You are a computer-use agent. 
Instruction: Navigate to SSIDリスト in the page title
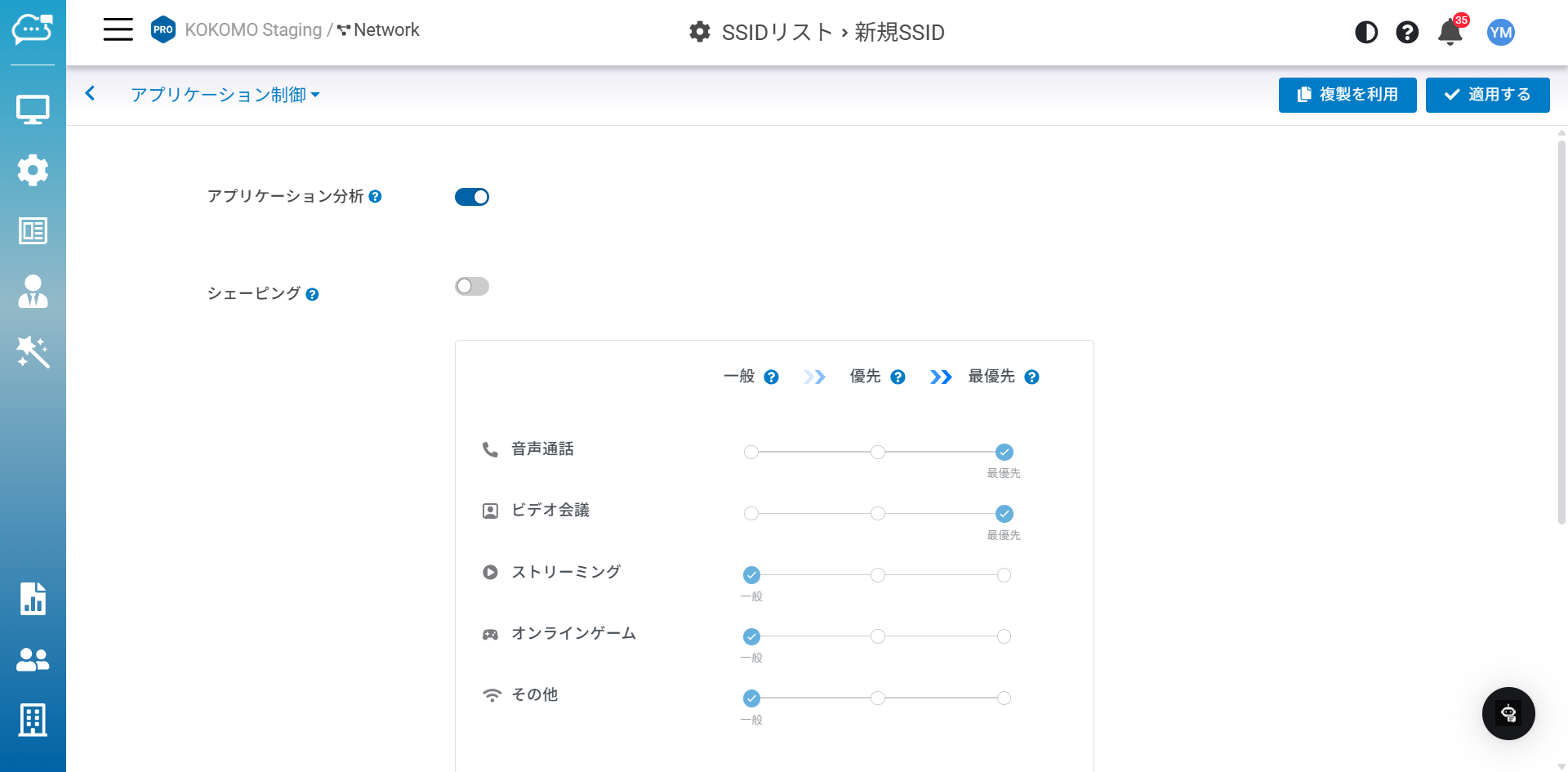776,32
